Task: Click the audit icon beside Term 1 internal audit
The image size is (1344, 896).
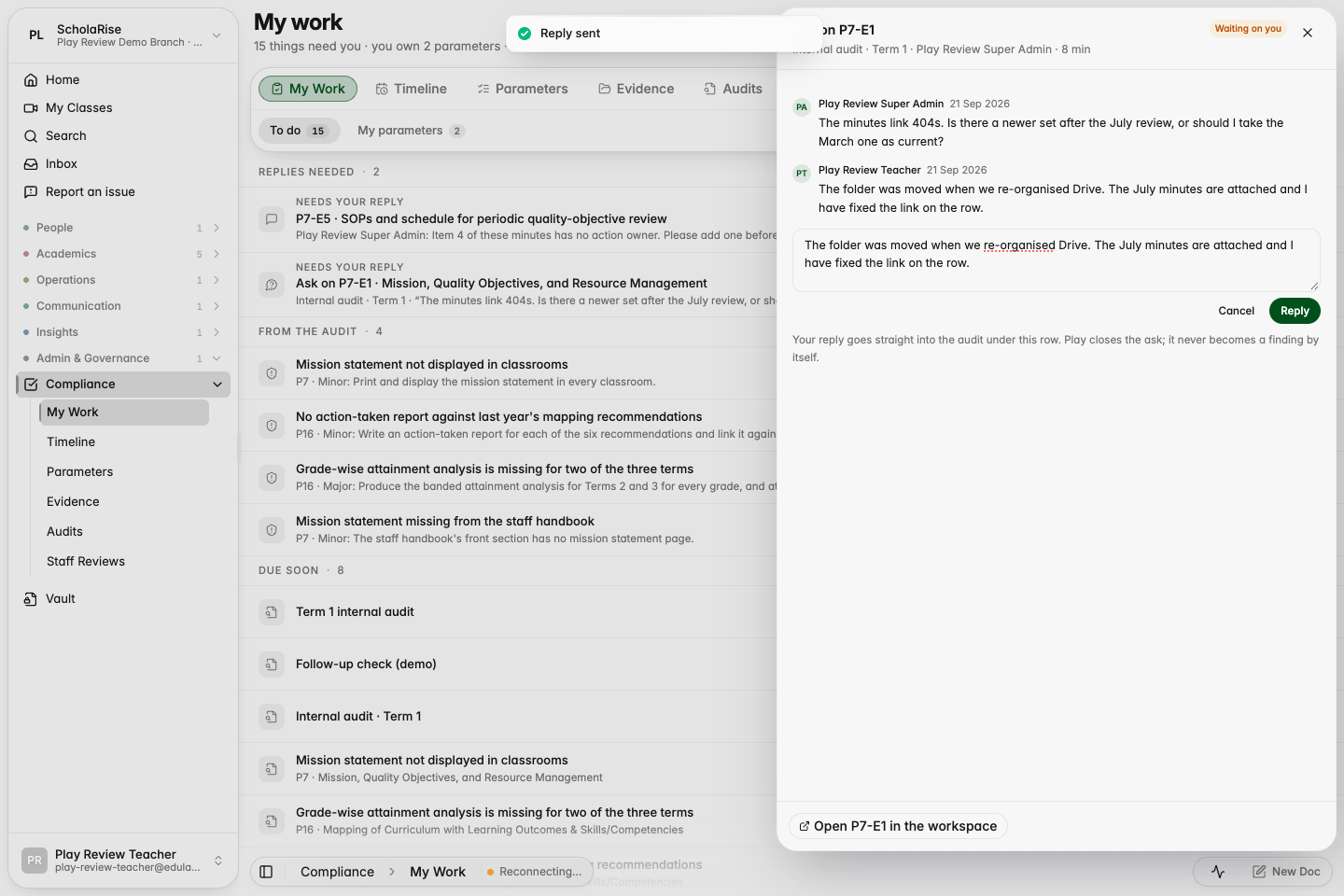Action: pos(272,612)
